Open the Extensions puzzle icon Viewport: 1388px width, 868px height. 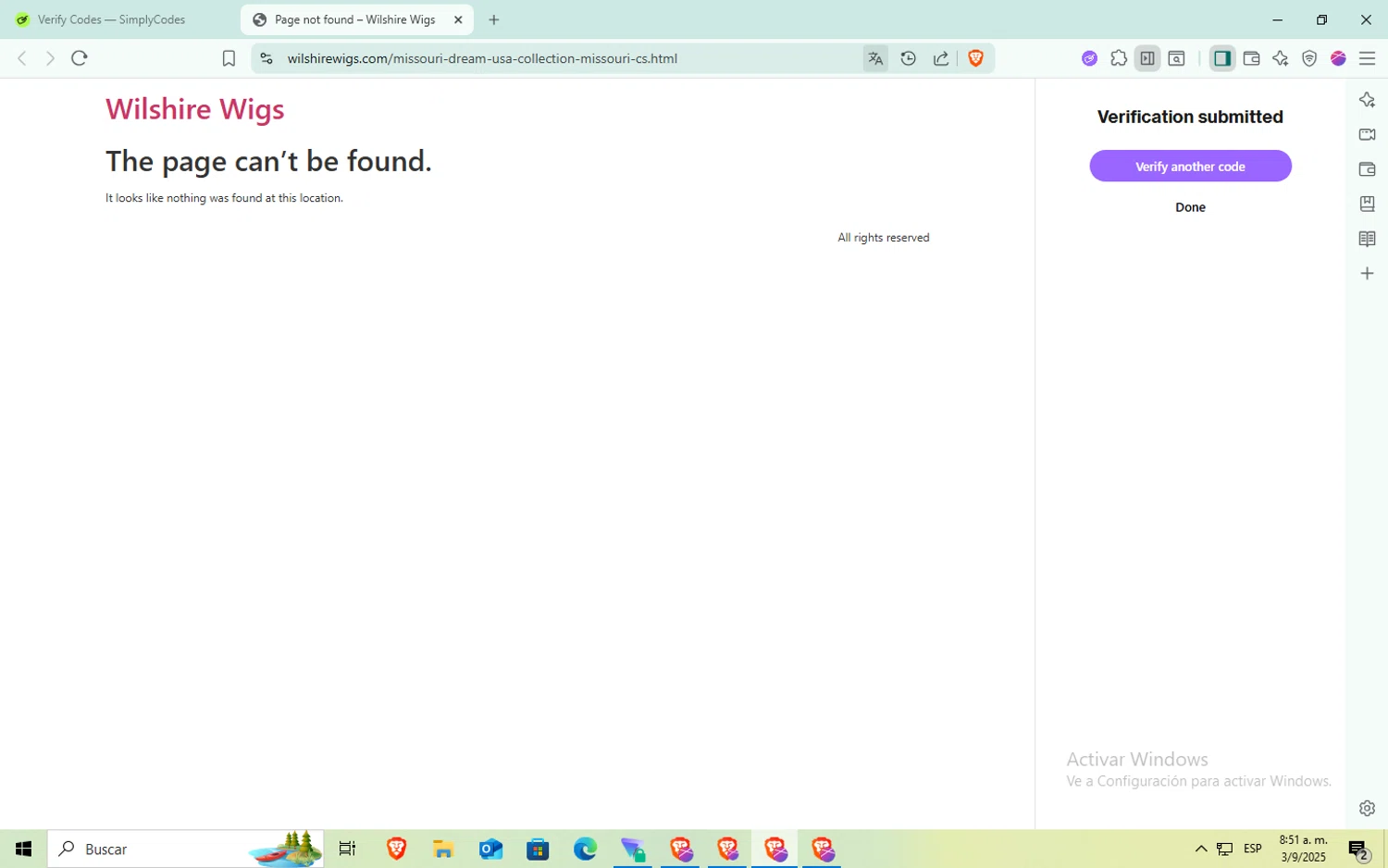pos(1119,58)
